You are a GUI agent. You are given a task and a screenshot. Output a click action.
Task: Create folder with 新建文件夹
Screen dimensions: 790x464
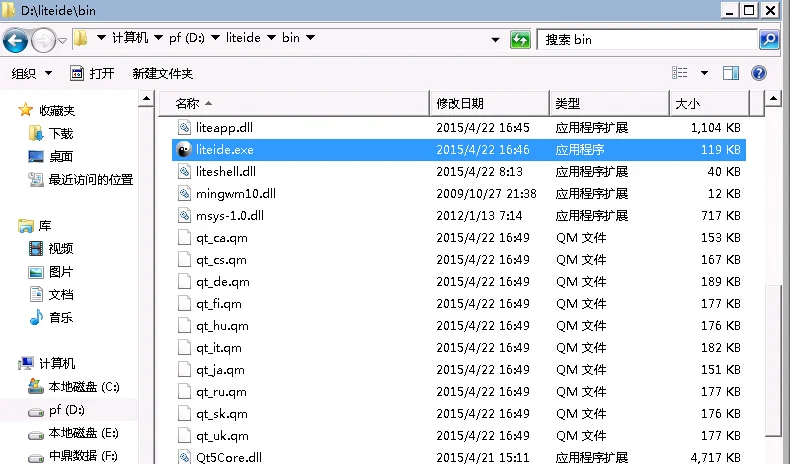[x=162, y=74]
